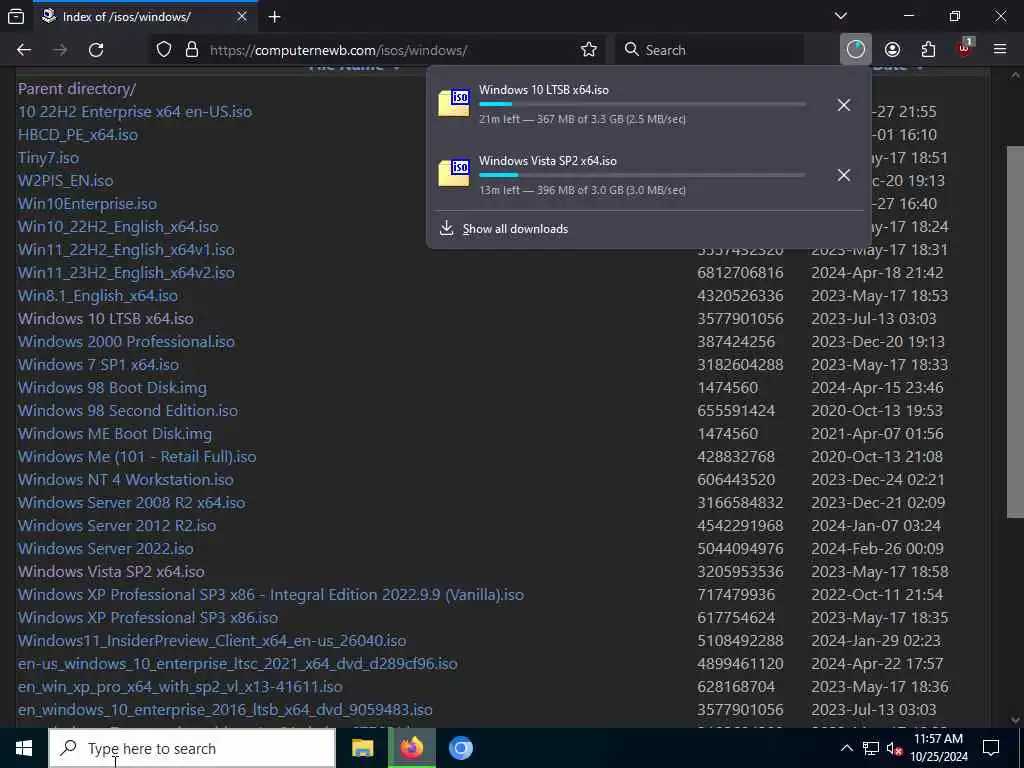Image resolution: width=1024 pixels, height=768 pixels.
Task: Click the Windows 10 LTSB download progress bar
Action: click(x=642, y=104)
